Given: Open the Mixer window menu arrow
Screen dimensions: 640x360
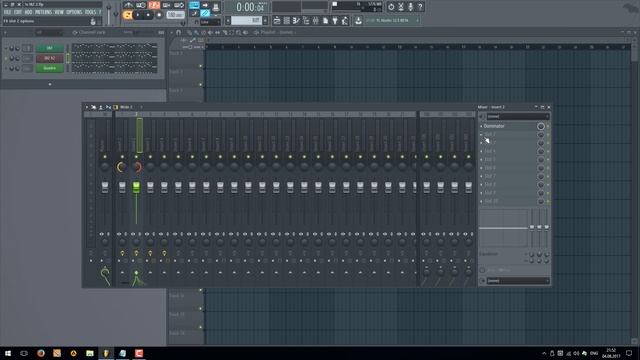Looking at the screenshot, I should (87, 107).
